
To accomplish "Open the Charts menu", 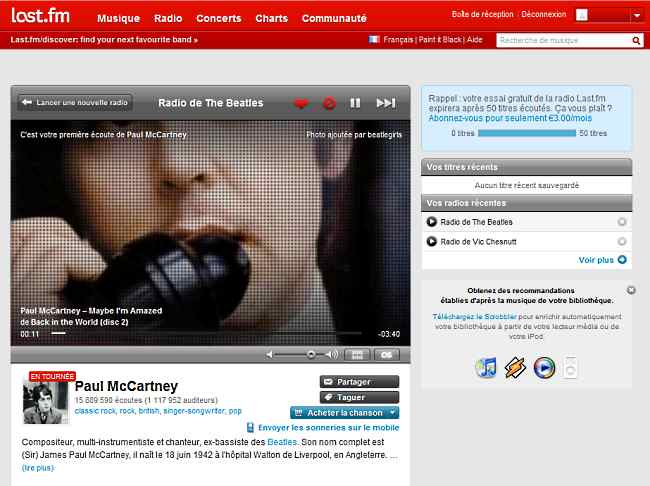I will coord(272,18).
